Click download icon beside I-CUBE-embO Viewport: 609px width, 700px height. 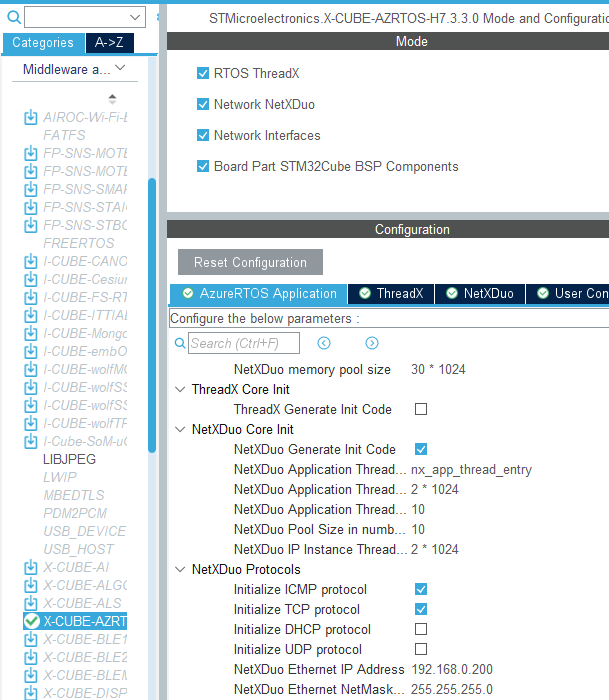click(x=30, y=351)
